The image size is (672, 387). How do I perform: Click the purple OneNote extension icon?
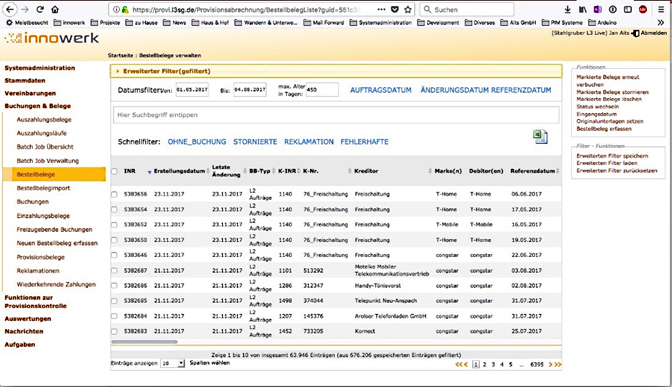coord(597,9)
